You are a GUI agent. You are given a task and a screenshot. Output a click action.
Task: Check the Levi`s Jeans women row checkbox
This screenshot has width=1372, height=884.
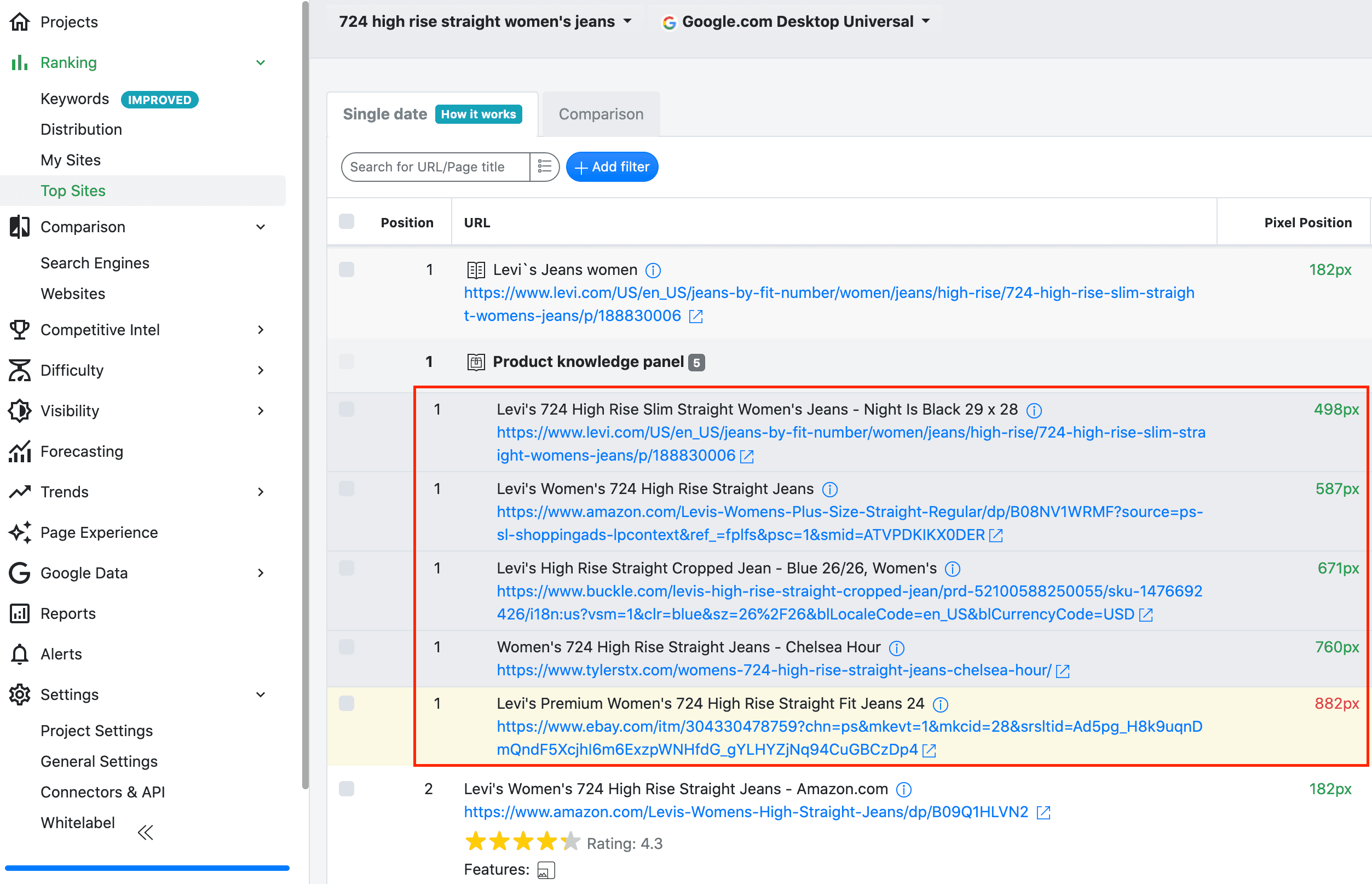pos(346,269)
